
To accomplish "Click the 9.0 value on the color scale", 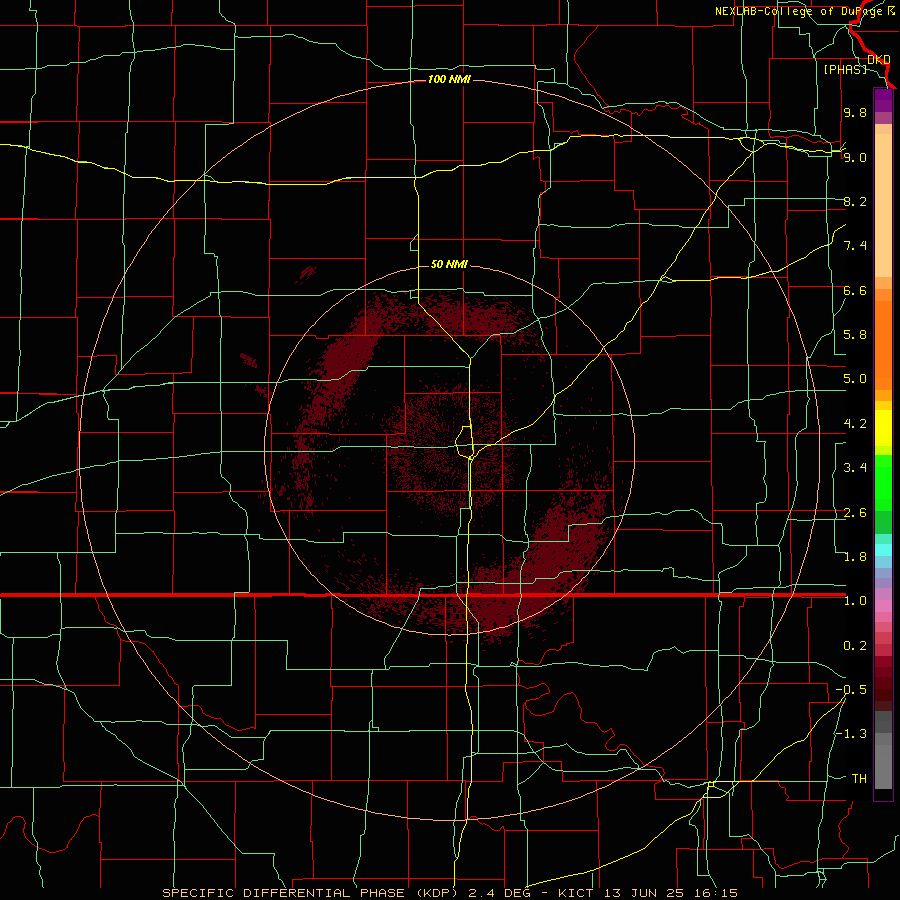I will (855, 157).
